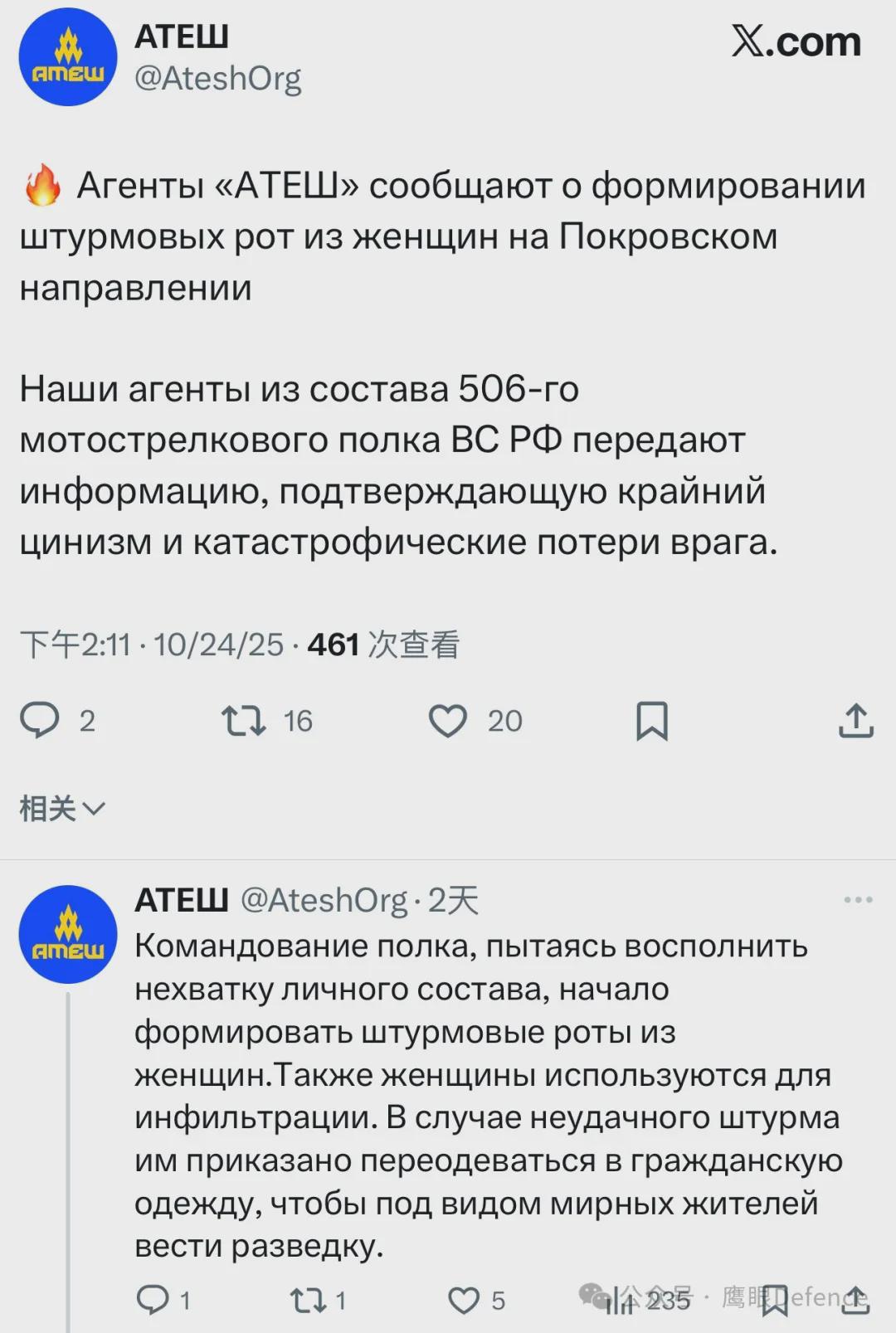Open the @AteshOrg handle in header
The width and height of the screenshot is (896, 1333).
click(x=217, y=79)
